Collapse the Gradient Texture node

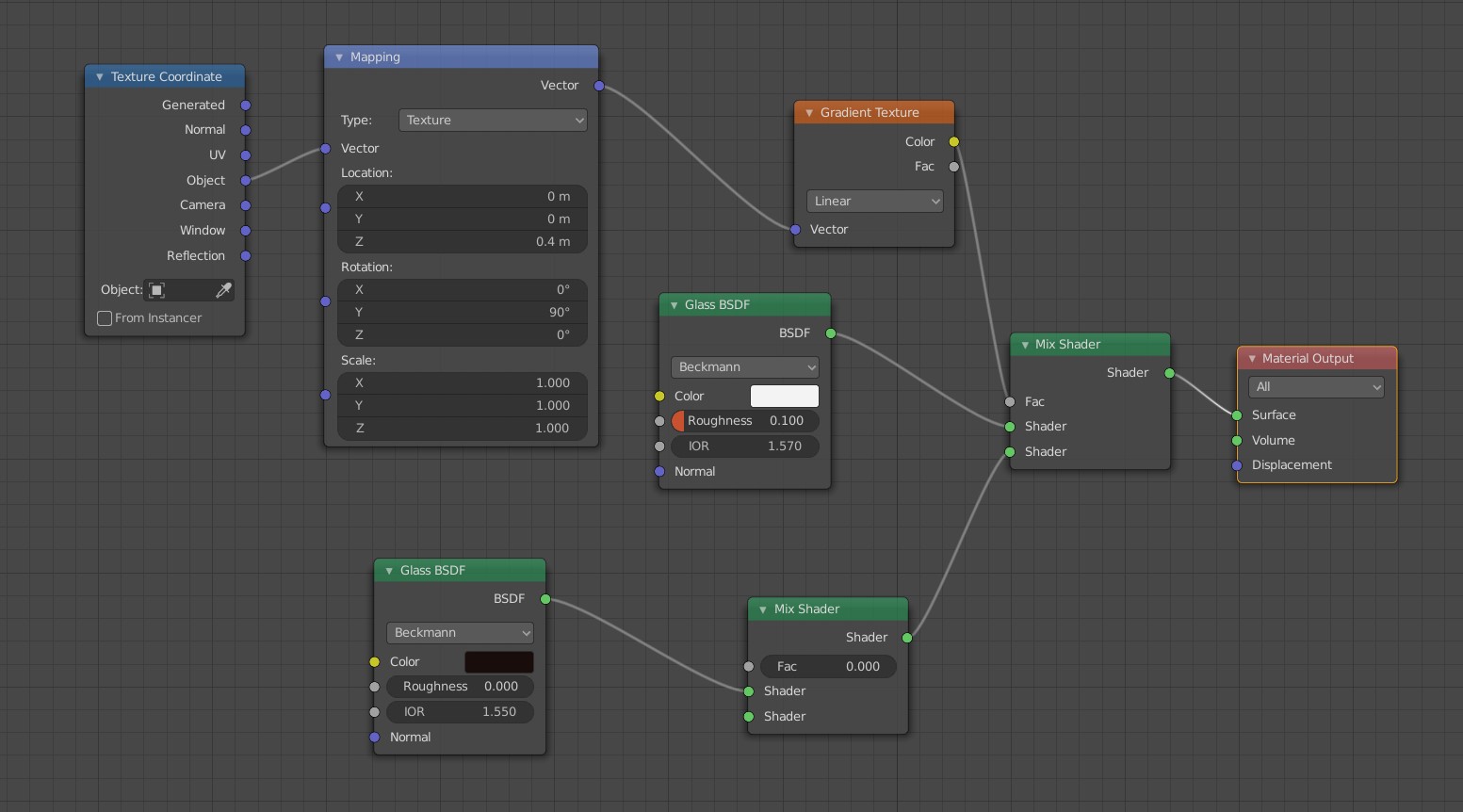(808, 113)
